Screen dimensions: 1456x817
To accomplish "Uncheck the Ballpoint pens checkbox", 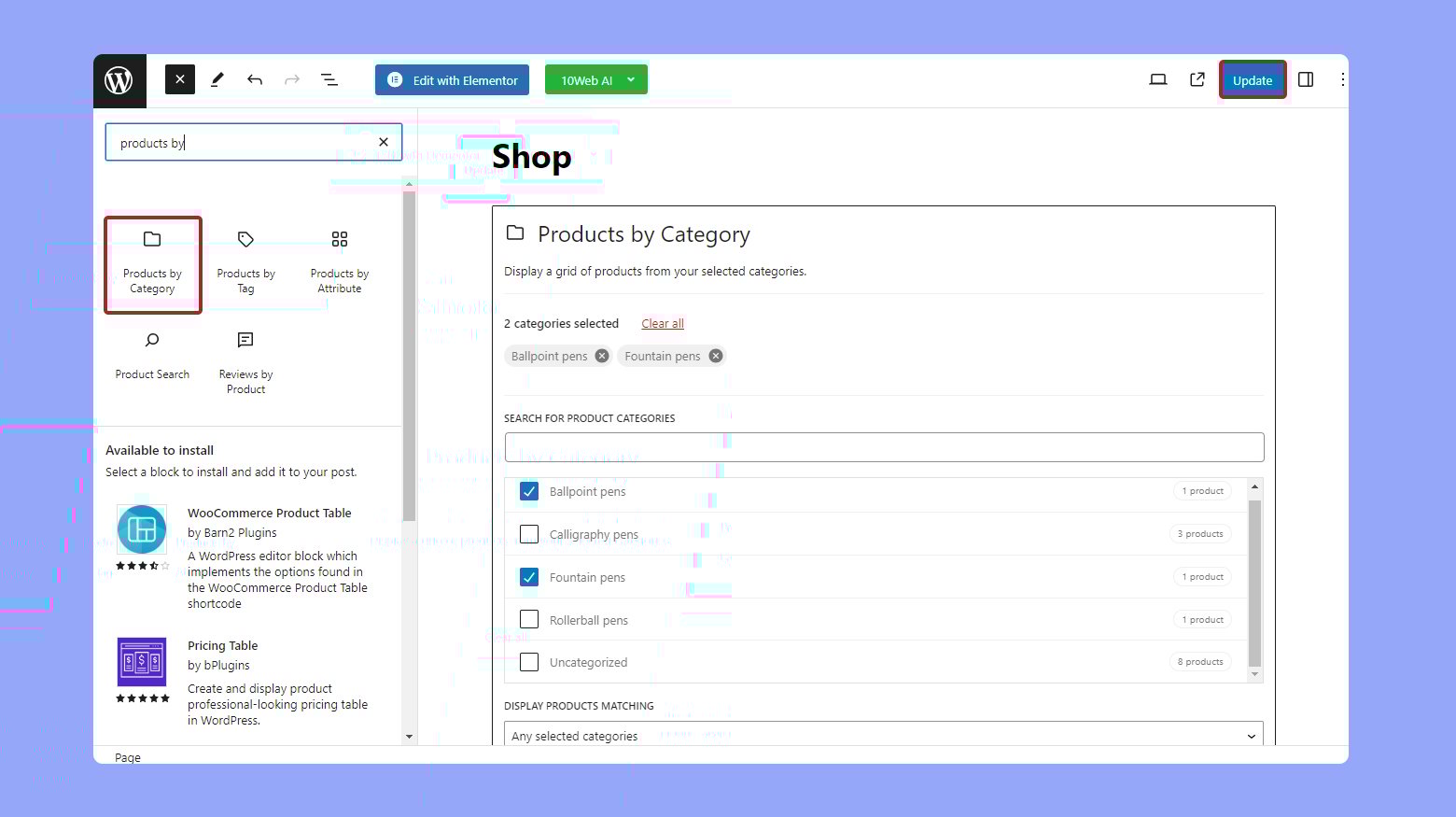I will click(529, 491).
